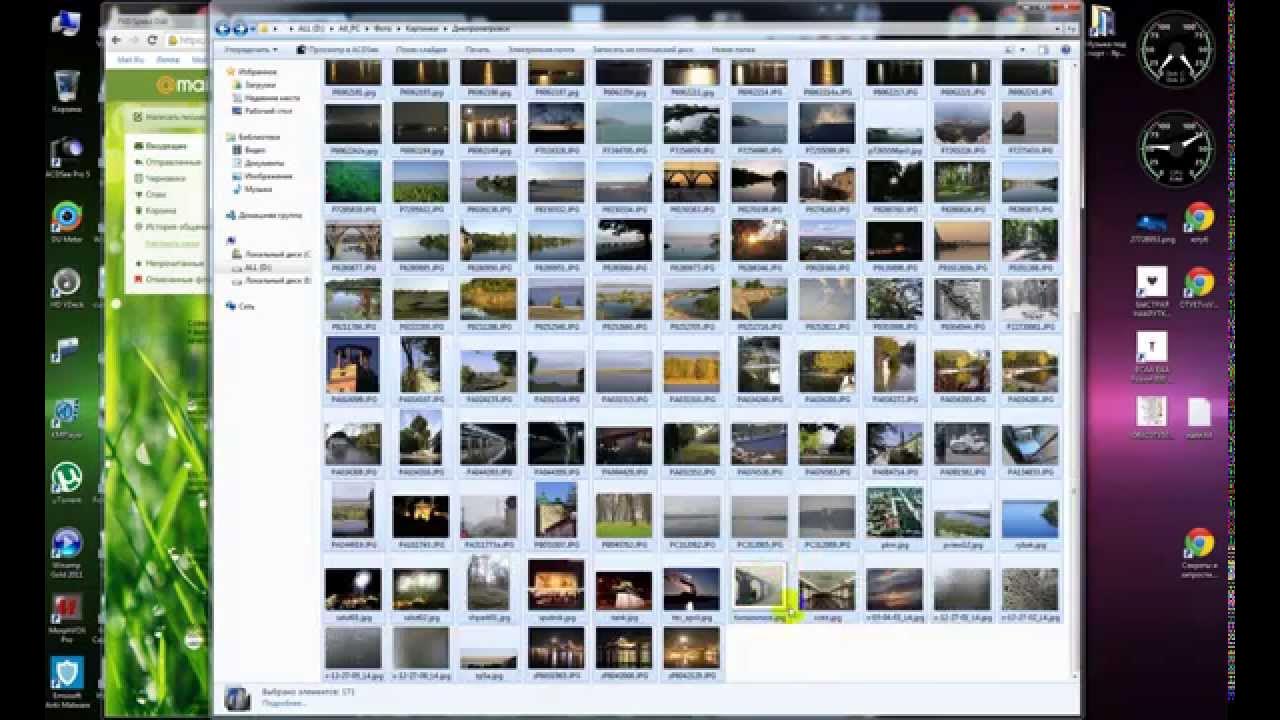Image resolution: width=1280 pixels, height=720 pixels.
Task: Click Печать in the Explorer toolbar
Action: click(x=478, y=49)
